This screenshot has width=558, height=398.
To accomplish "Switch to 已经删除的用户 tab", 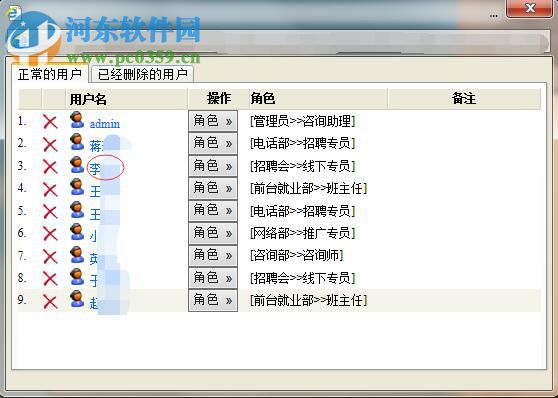I will pos(142,74).
